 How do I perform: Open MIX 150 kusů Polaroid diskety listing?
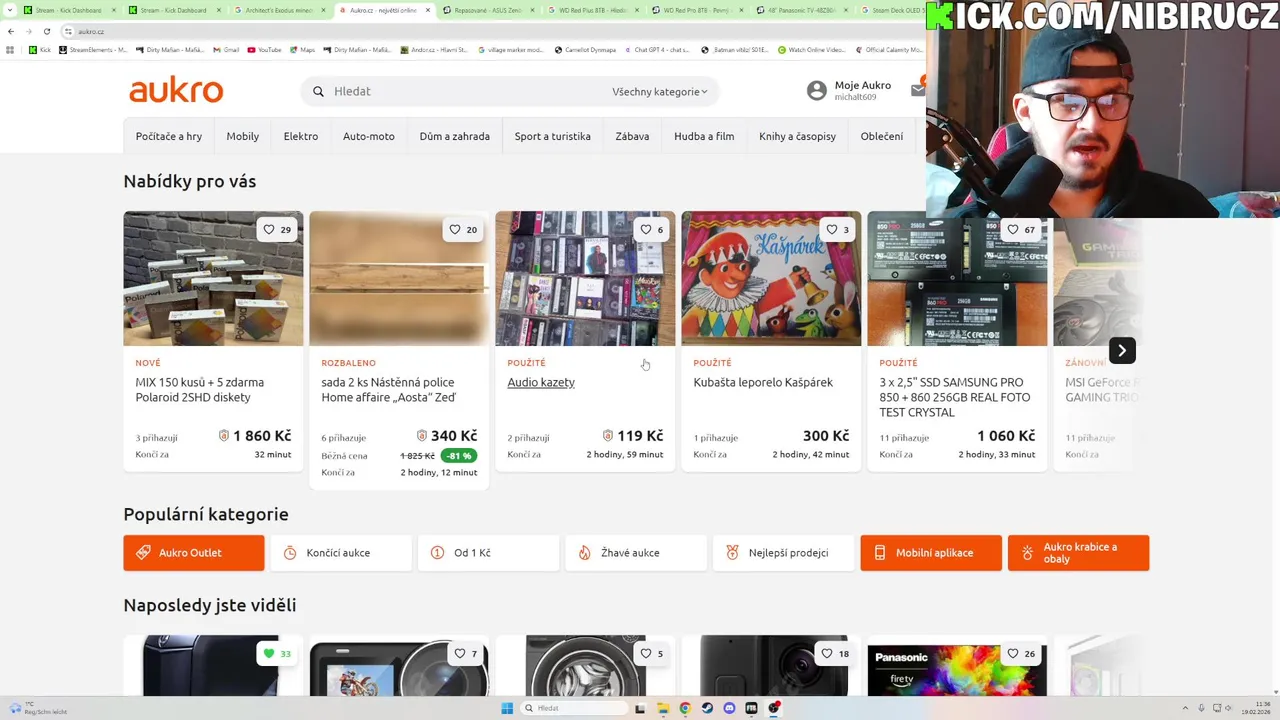click(x=200, y=390)
